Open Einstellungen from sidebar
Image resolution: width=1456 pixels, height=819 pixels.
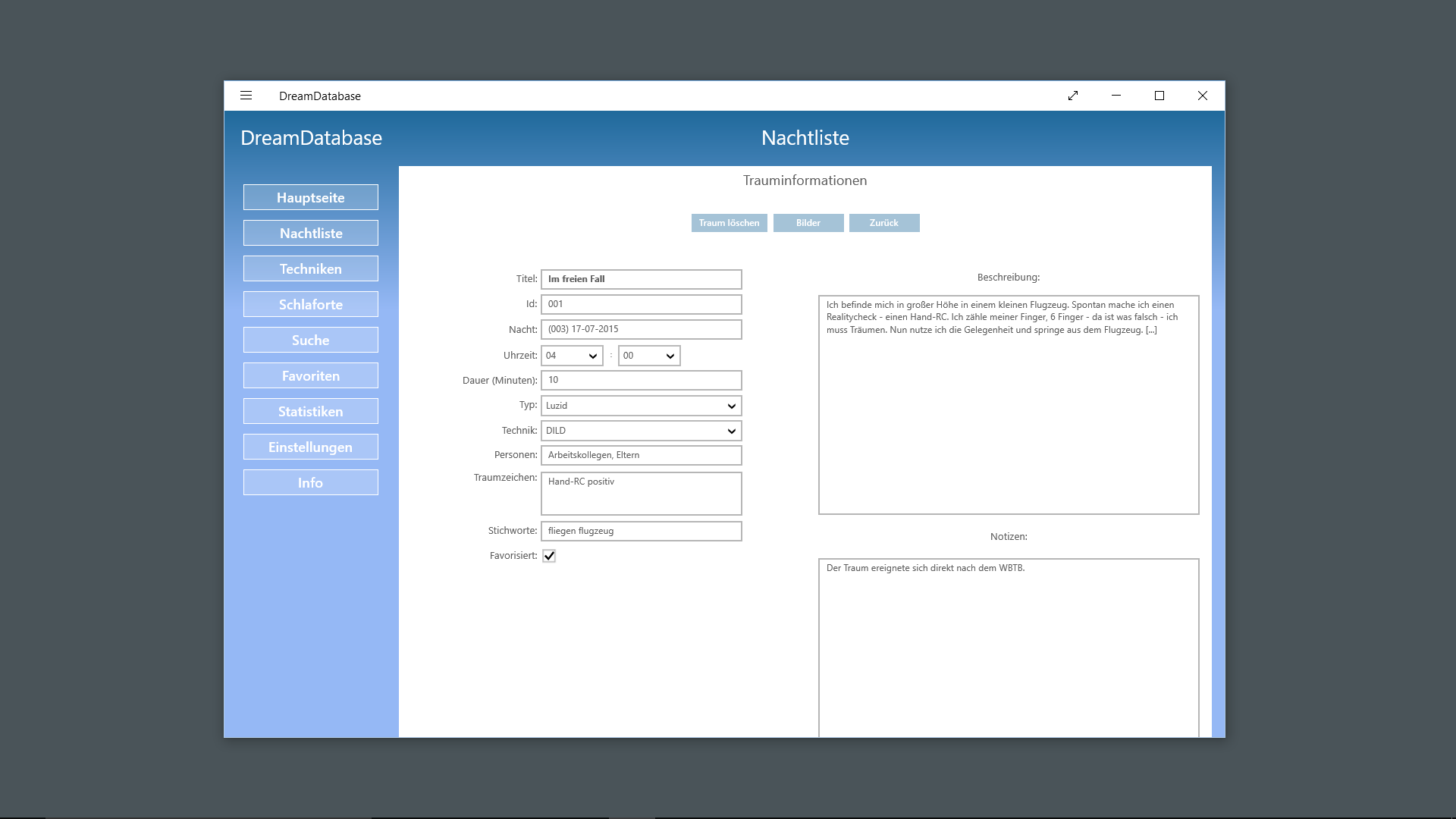(310, 447)
